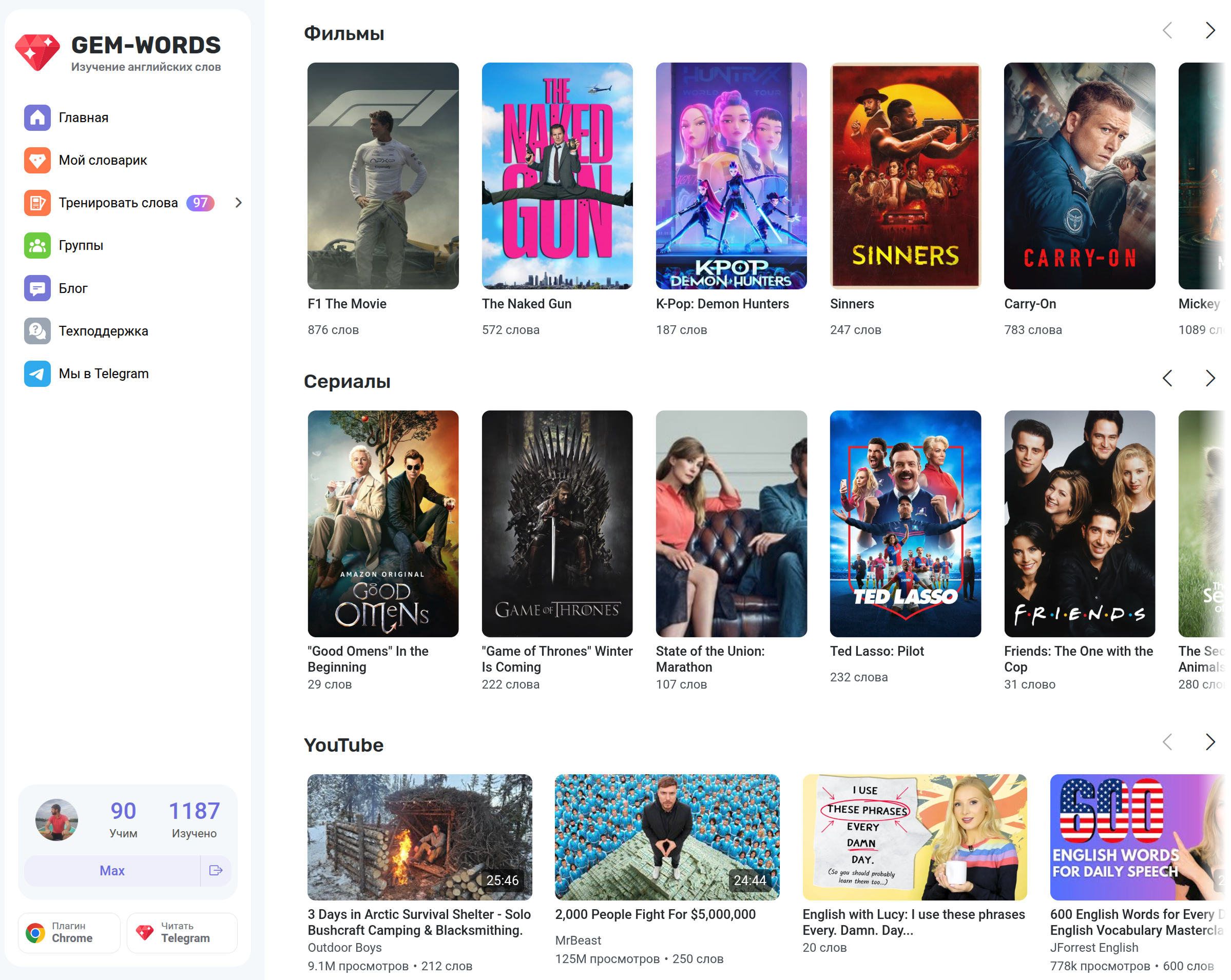Click the "876 слов" word count
This screenshot has height=980, width=1231.
[334, 330]
